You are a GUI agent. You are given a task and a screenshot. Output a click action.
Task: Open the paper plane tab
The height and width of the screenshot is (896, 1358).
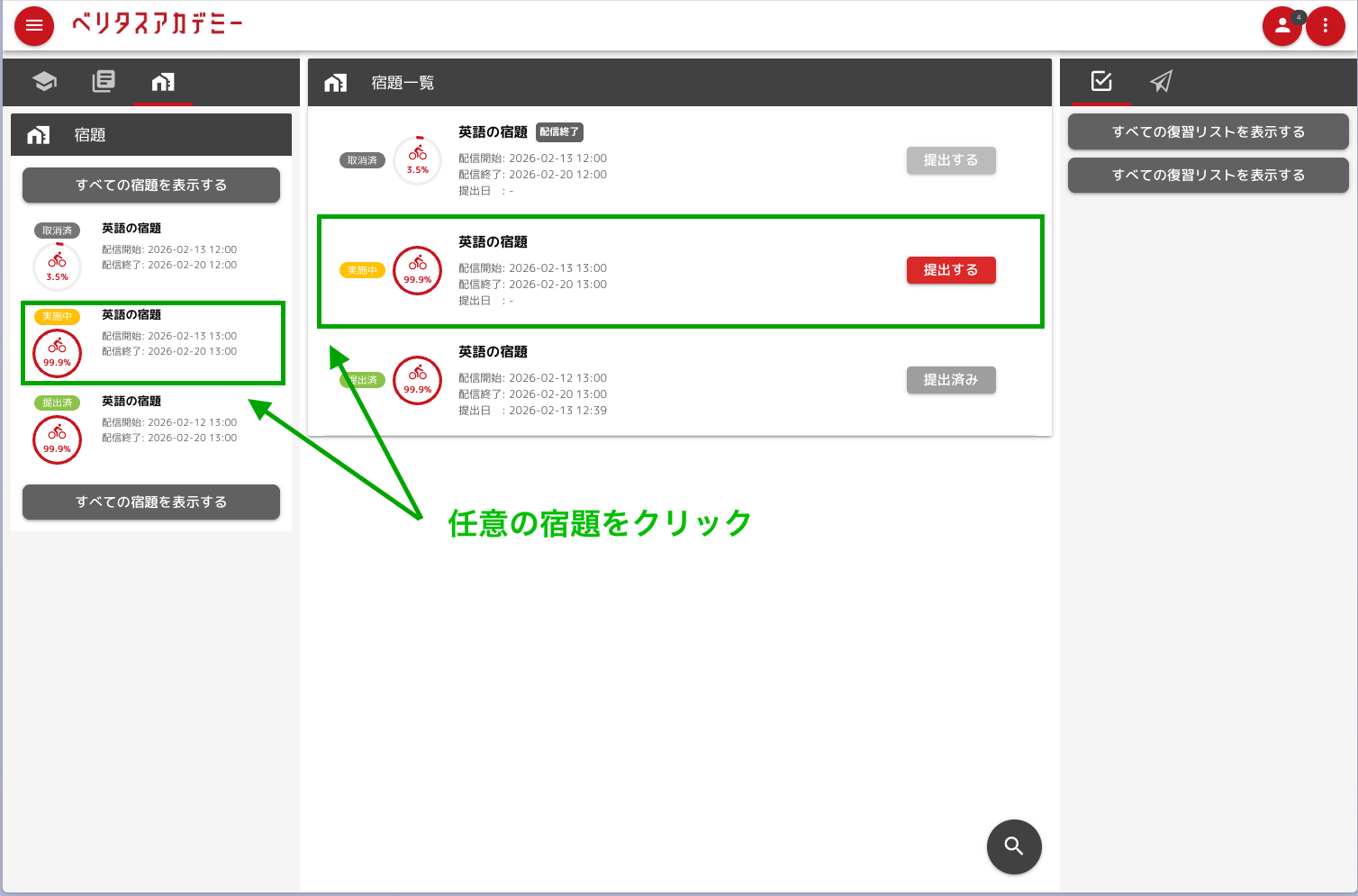click(1161, 82)
